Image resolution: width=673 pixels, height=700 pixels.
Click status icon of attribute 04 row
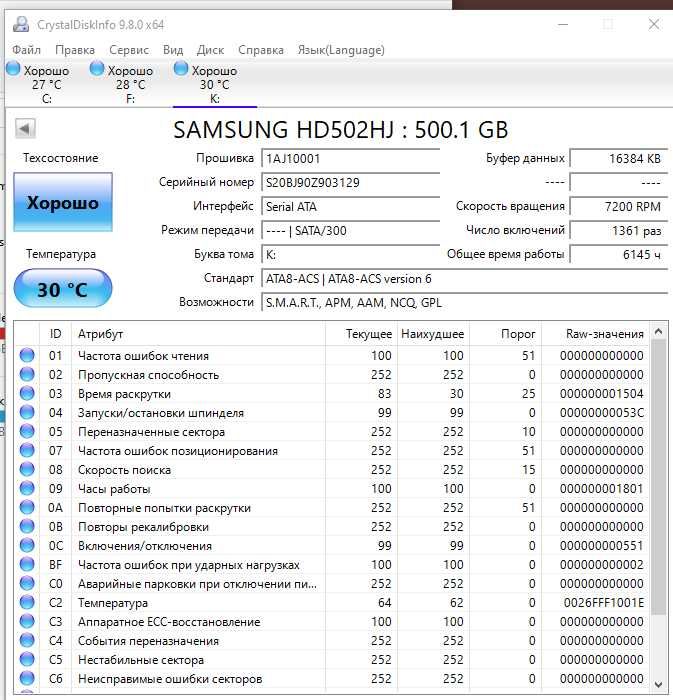click(x=27, y=412)
